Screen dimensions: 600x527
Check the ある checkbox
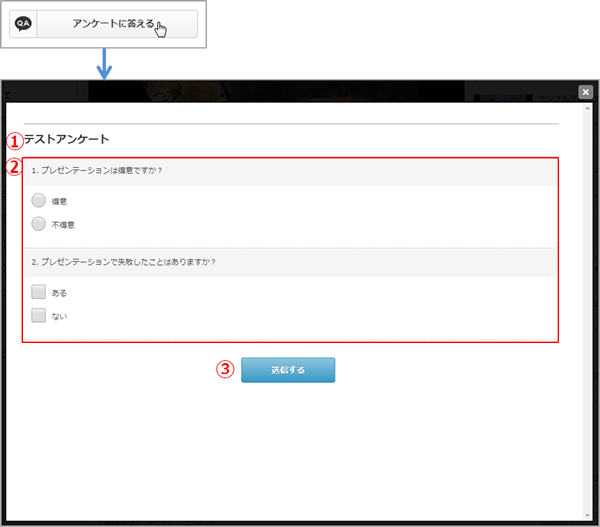click(x=38, y=292)
